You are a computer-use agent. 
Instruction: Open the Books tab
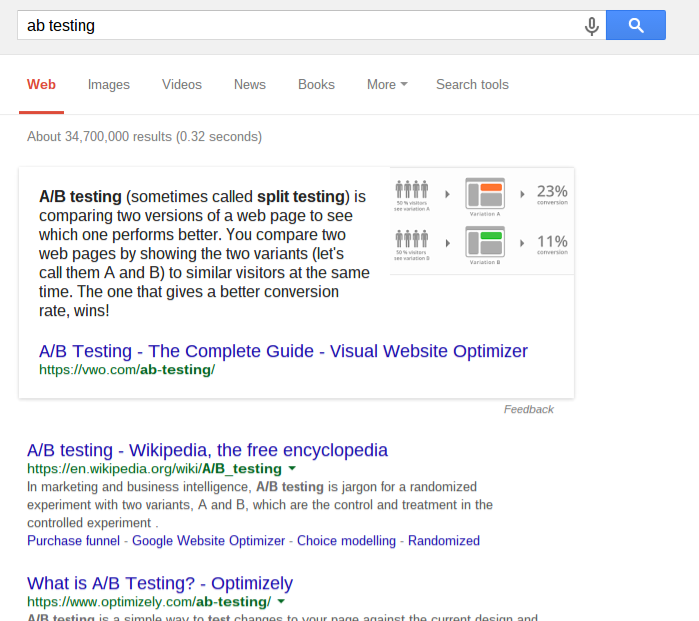point(316,85)
